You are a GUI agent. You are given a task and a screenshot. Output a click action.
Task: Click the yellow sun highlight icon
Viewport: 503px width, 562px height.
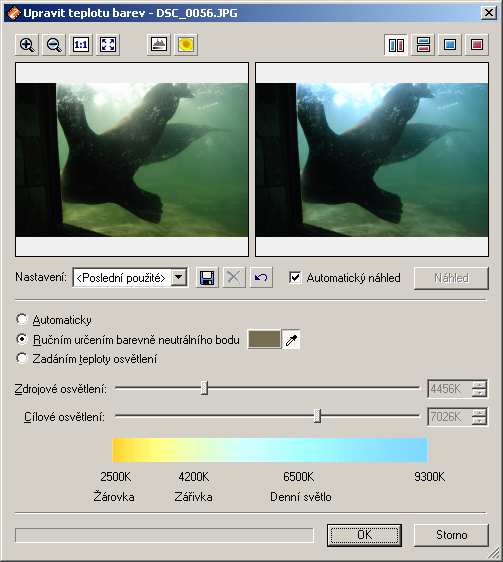tap(186, 45)
